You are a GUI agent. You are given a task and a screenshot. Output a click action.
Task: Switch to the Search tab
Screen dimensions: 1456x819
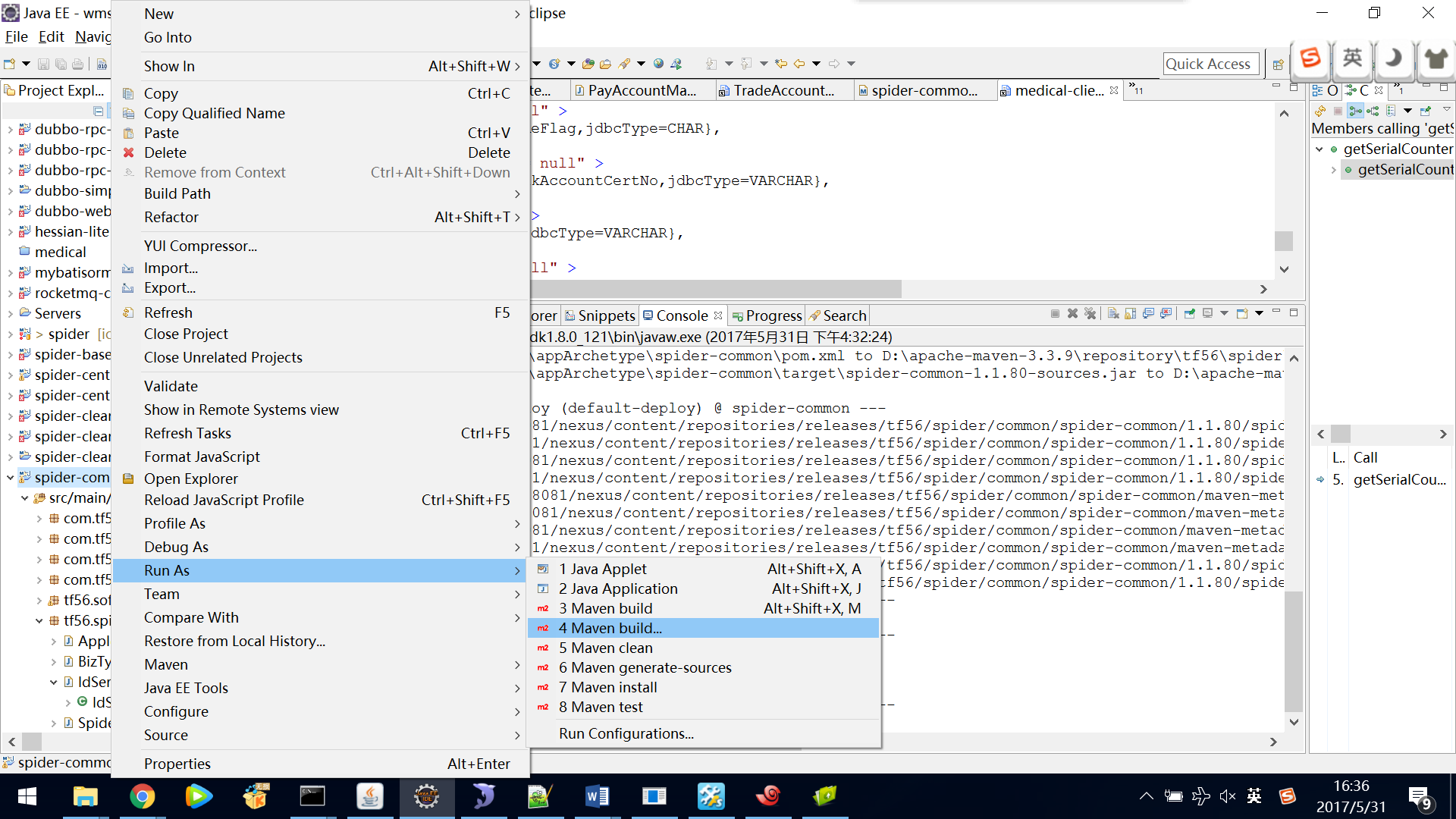(x=845, y=315)
